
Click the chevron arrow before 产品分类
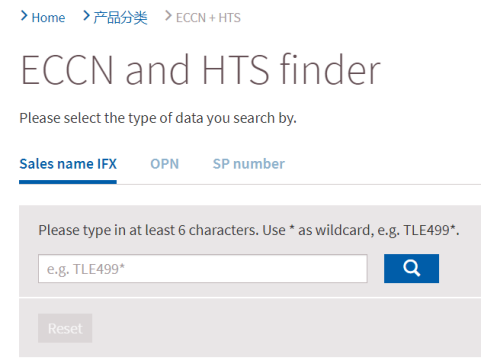pyautogui.click(x=86, y=16)
